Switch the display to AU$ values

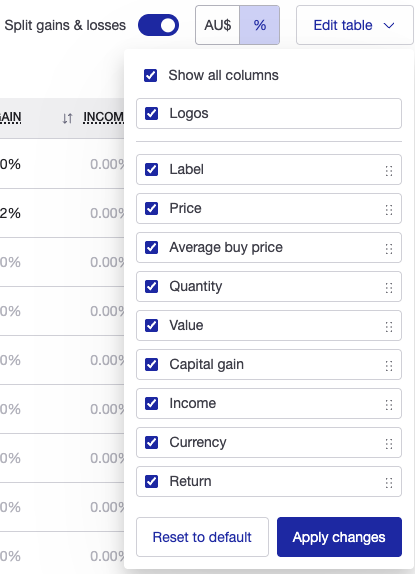point(217,25)
